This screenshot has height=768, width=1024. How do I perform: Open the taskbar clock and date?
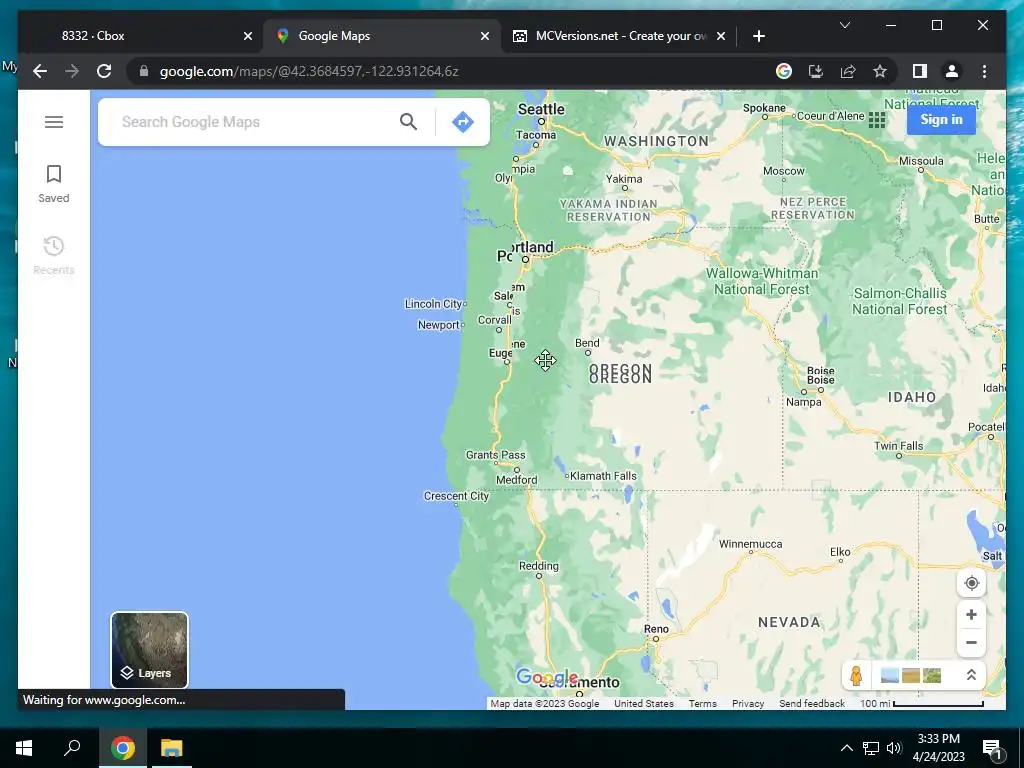(938, 748)
